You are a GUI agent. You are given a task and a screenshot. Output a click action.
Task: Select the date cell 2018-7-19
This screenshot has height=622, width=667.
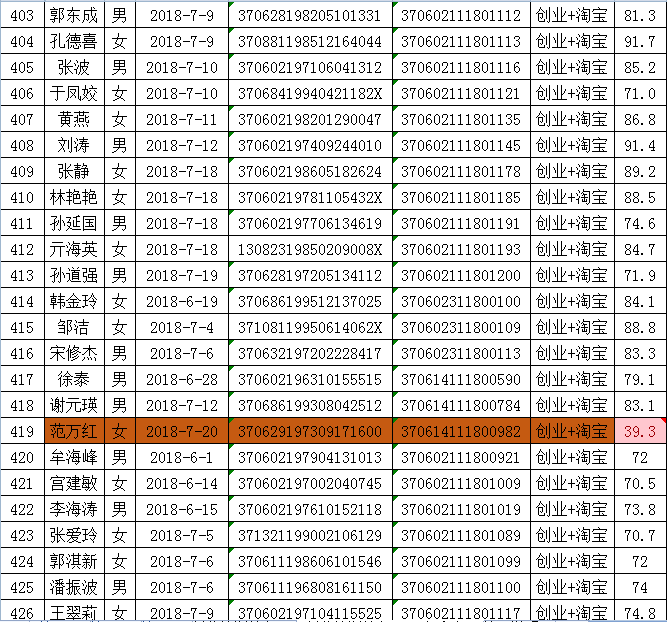tap(182, 276)
